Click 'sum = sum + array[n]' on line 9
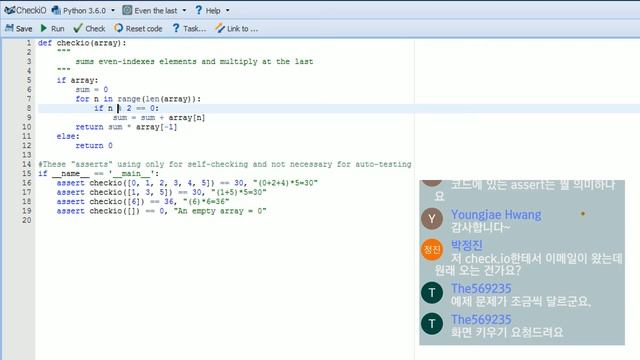The image size is (640, 360). (x=159, y=118)
